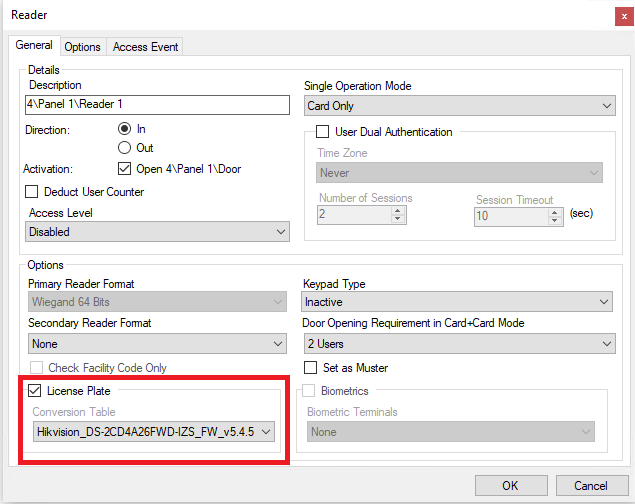Open the Single Operation Mode dropdown
The width and height of the screenshot is (635, 504).
[x=460, y=106]
